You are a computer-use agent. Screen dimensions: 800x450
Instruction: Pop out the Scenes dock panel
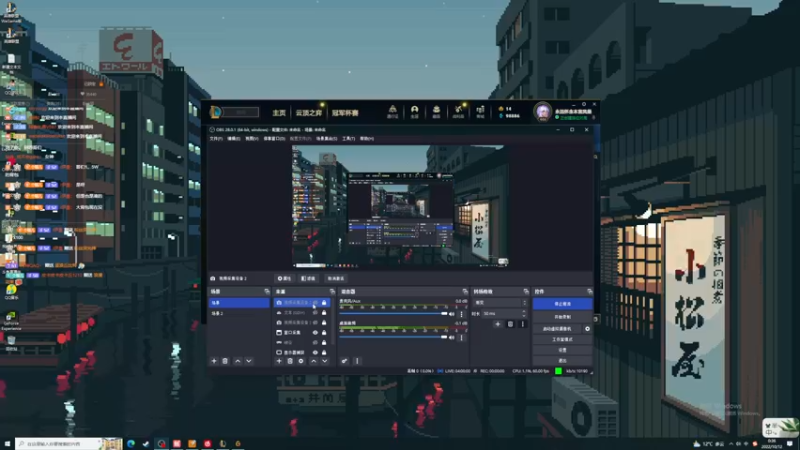tap(266, 291)
